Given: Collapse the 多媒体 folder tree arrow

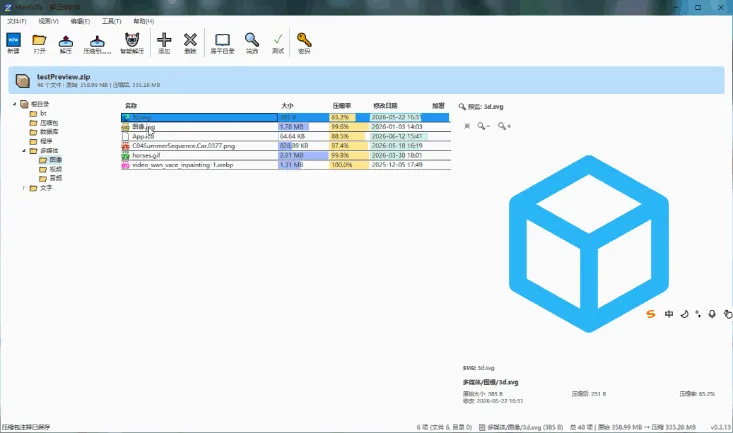Looking at the screenshot, I should pyautogui.click(x=24, y=151).
